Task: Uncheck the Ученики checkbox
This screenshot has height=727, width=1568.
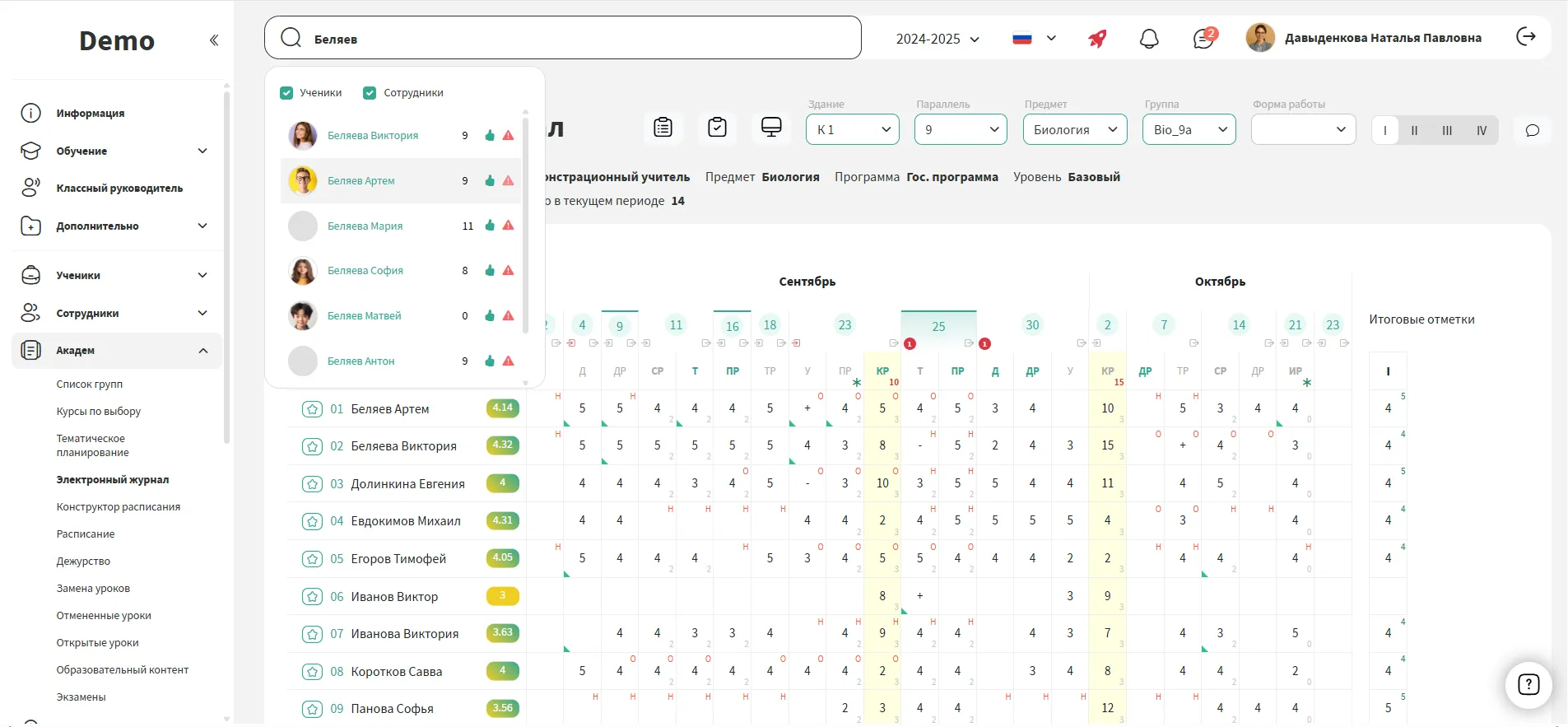Action: [x=286, y=93]
